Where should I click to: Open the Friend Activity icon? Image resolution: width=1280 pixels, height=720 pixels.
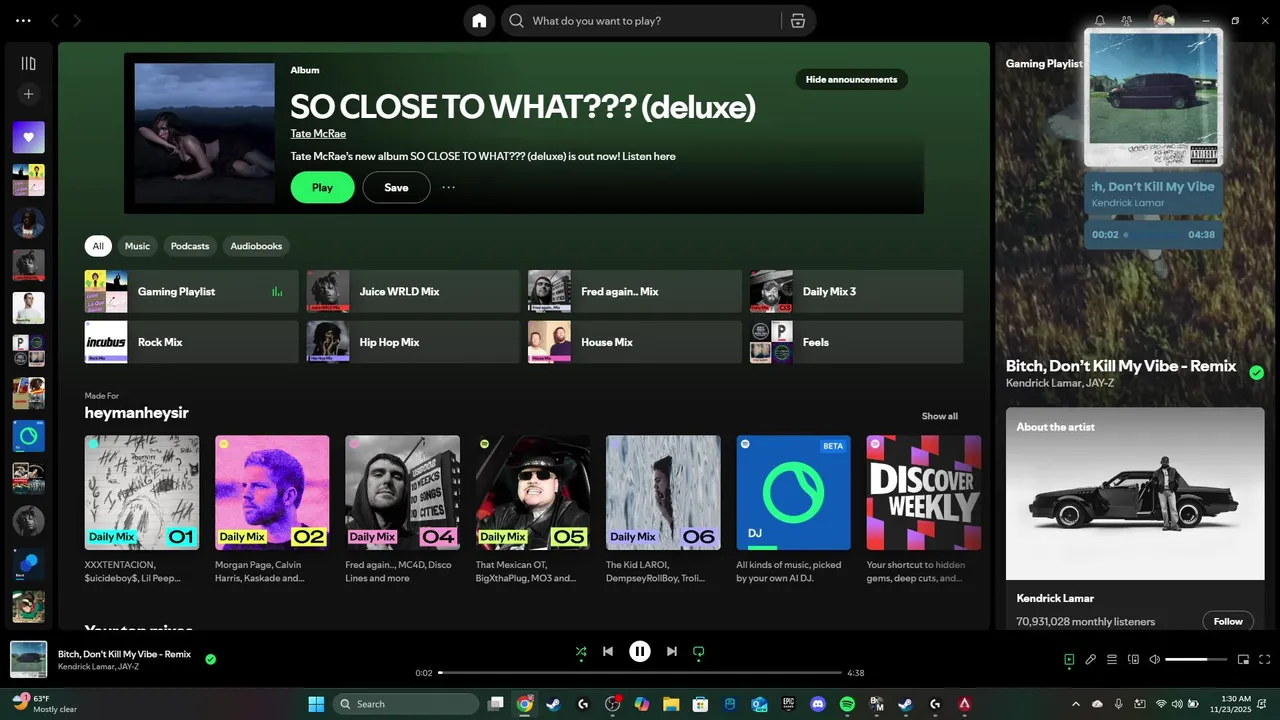1127,20
